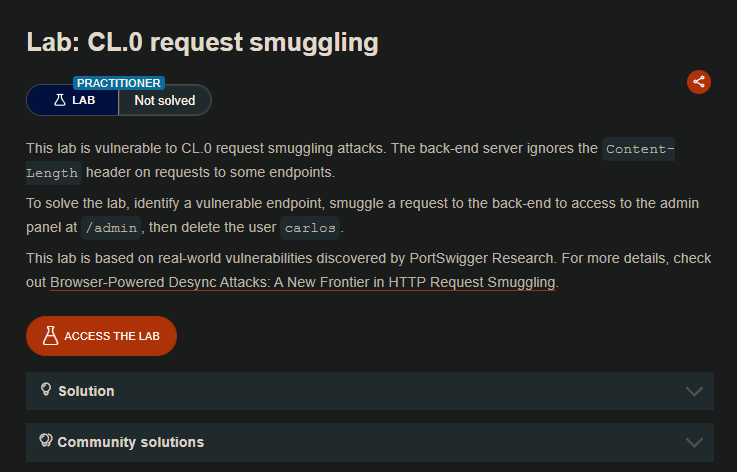Click the flask icon in the LAB badge
This screenshot has height=472, width=737.
click(60, 100)
